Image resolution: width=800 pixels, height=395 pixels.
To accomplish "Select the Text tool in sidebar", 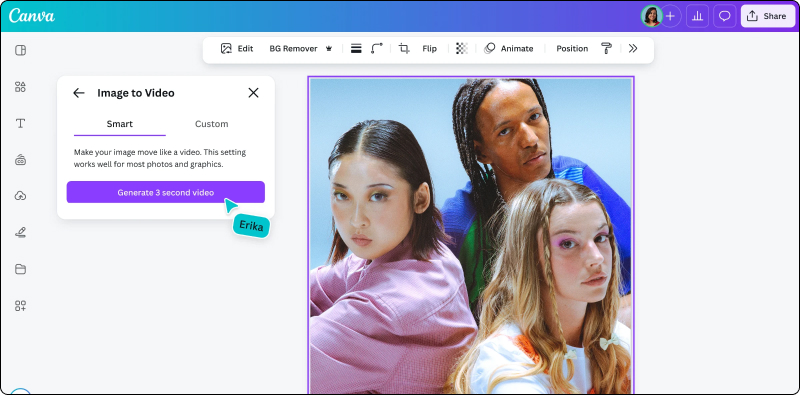I will [x=20, y=124].
